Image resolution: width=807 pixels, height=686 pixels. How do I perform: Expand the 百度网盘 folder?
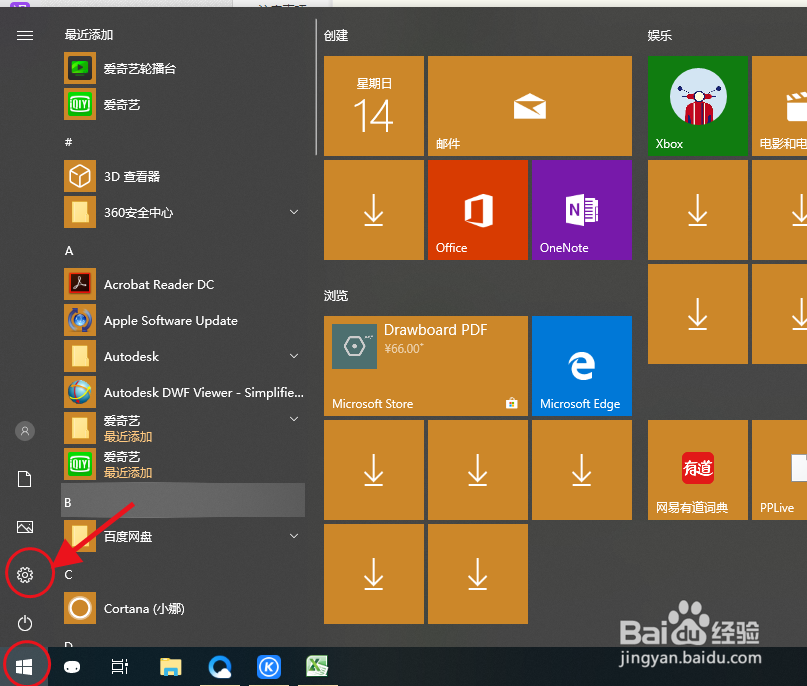pyautogui.click(x=294, y=536)
